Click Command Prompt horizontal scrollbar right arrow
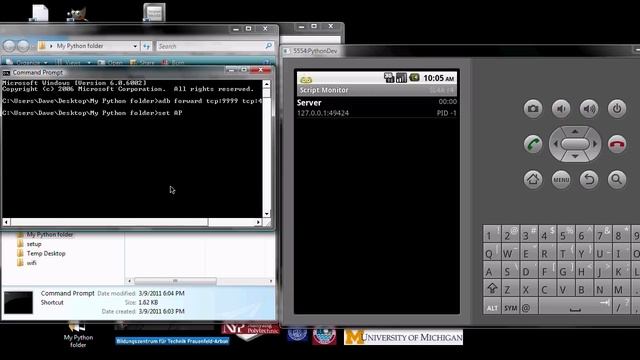The image size is (640, 360). point(258,222)
